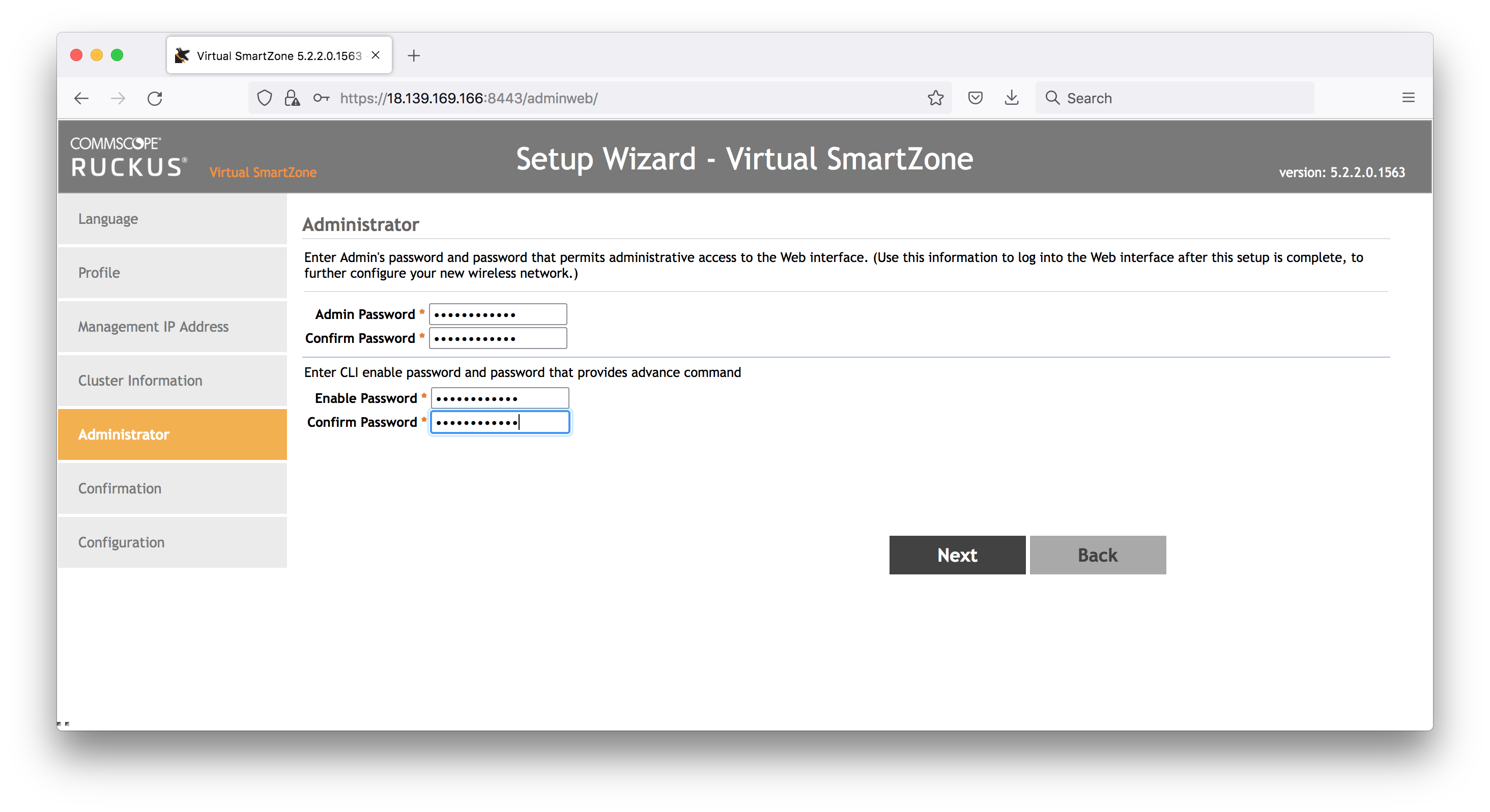Focus the Enable Password field
The width and height of the screenshot is (1490, 812).
500,398
